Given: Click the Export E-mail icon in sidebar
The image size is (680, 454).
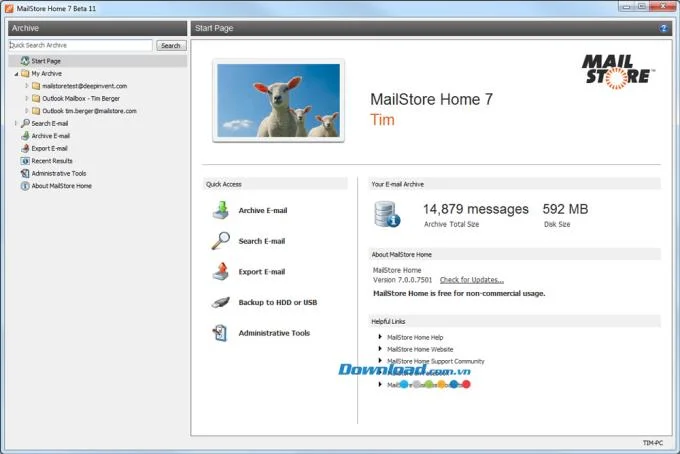Looking at the screenshot, I should coord(25,148).
